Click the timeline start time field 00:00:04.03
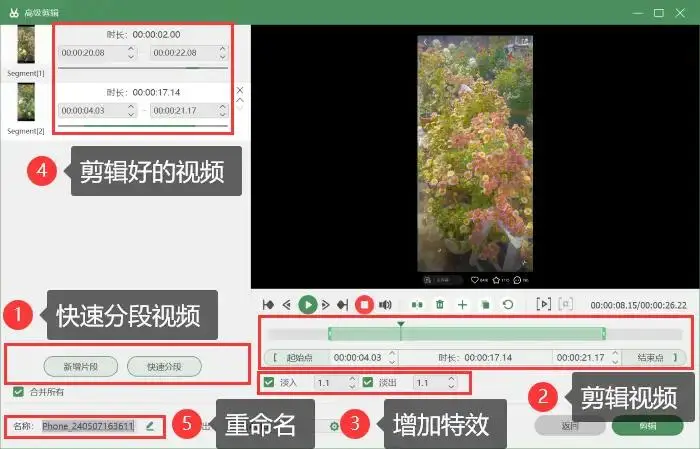The image size is (700, 449). coord(358,358)
